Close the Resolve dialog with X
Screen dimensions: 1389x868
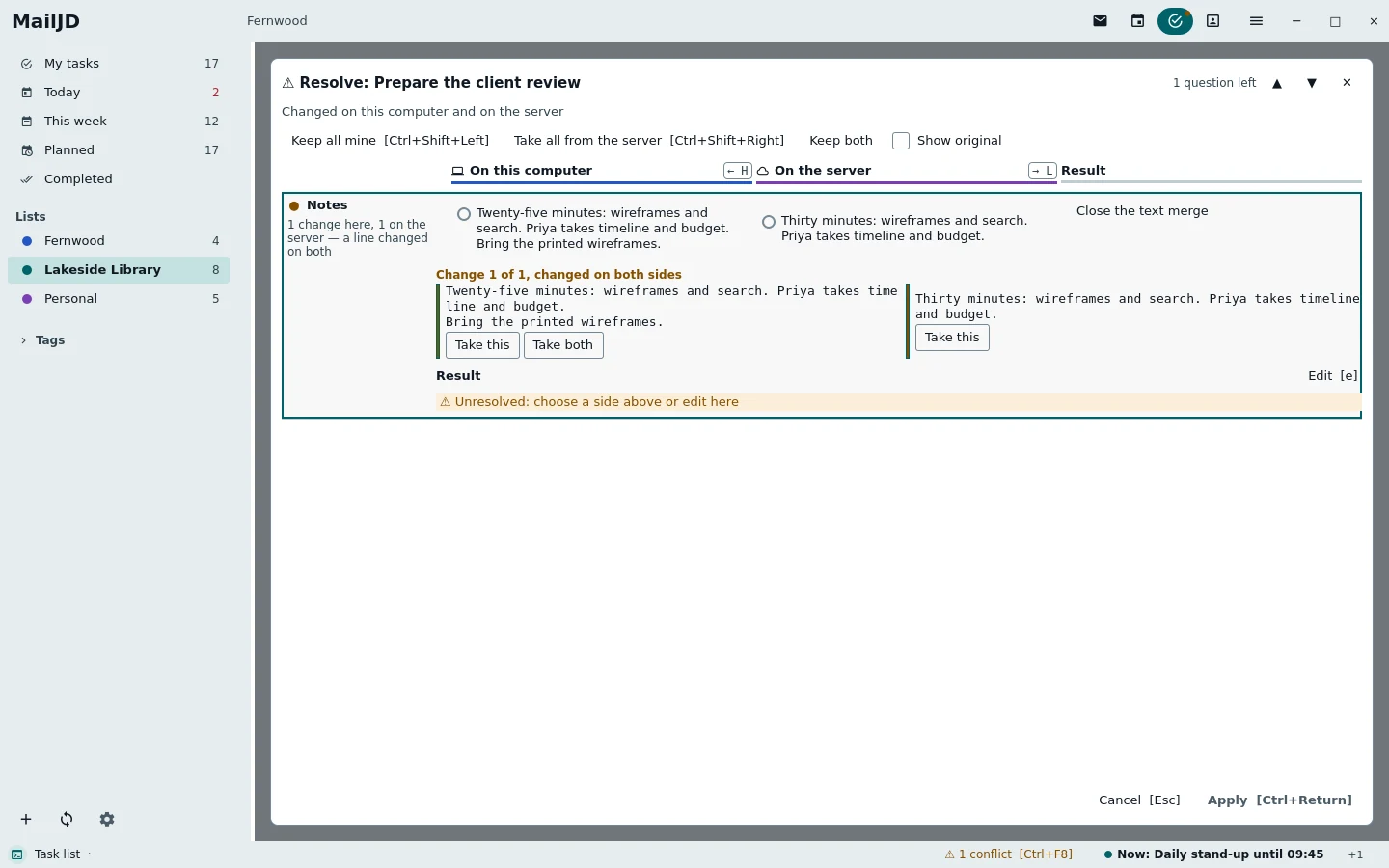click(x=1348, y=83)
